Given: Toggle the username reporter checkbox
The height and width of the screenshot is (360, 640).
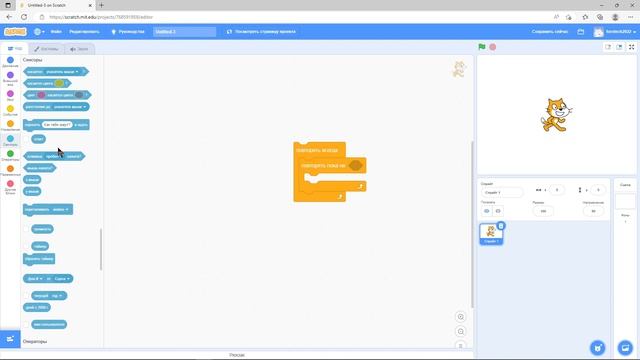Looking at the screenshot, I should tap(27, 325).
